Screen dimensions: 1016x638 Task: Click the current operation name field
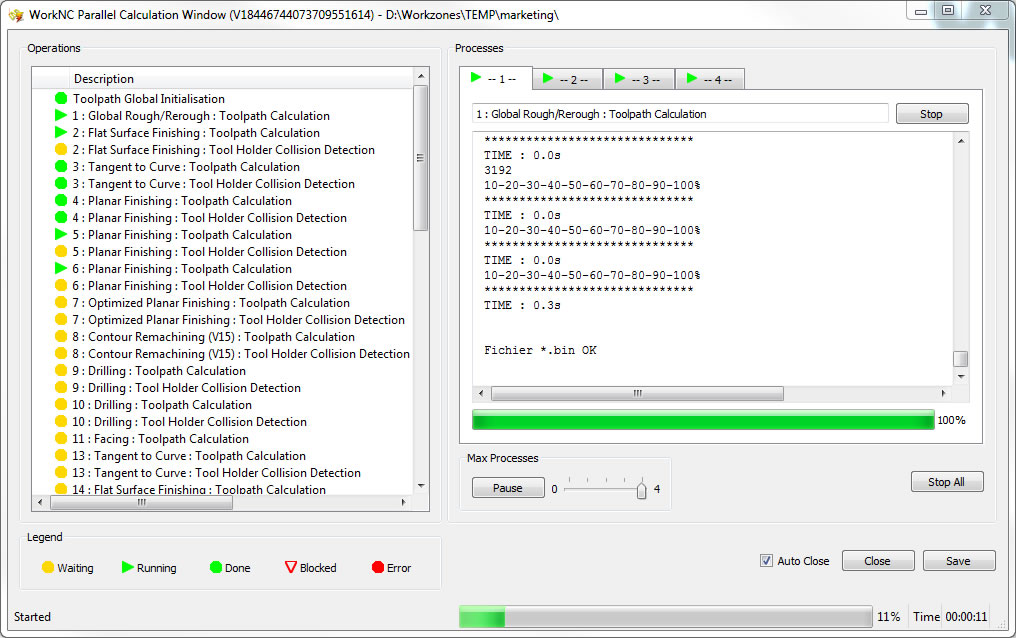click(680, 114)
